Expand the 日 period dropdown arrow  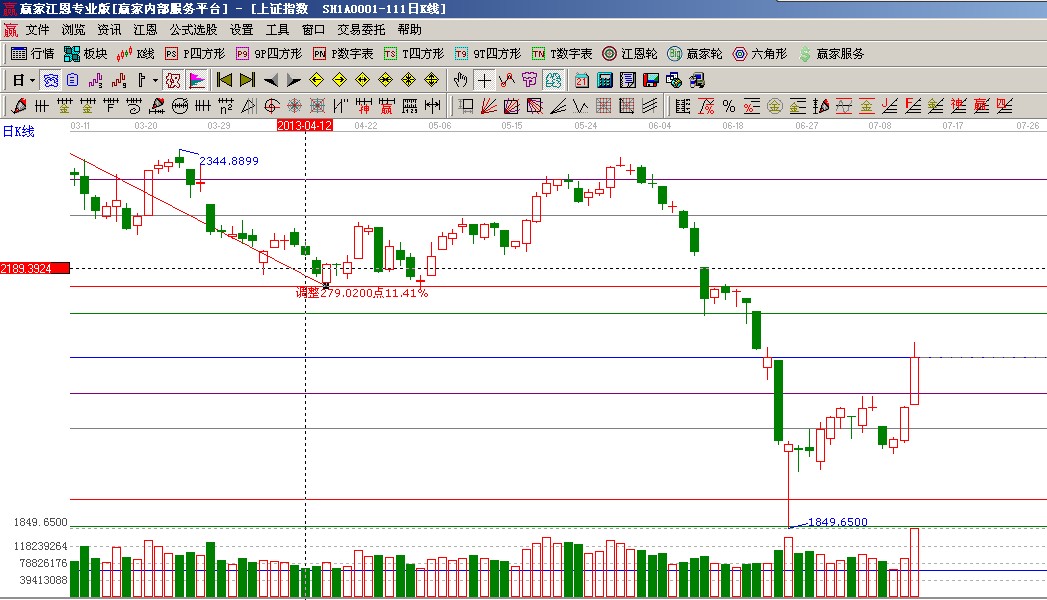pos(32,80)
